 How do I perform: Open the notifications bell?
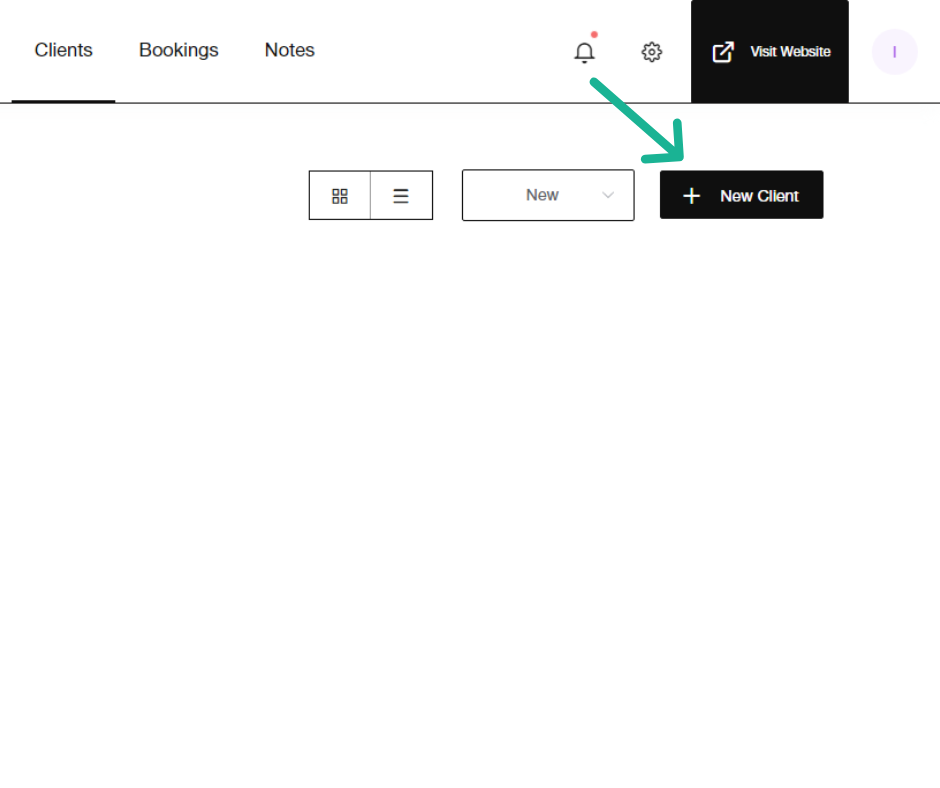point(585,52)
